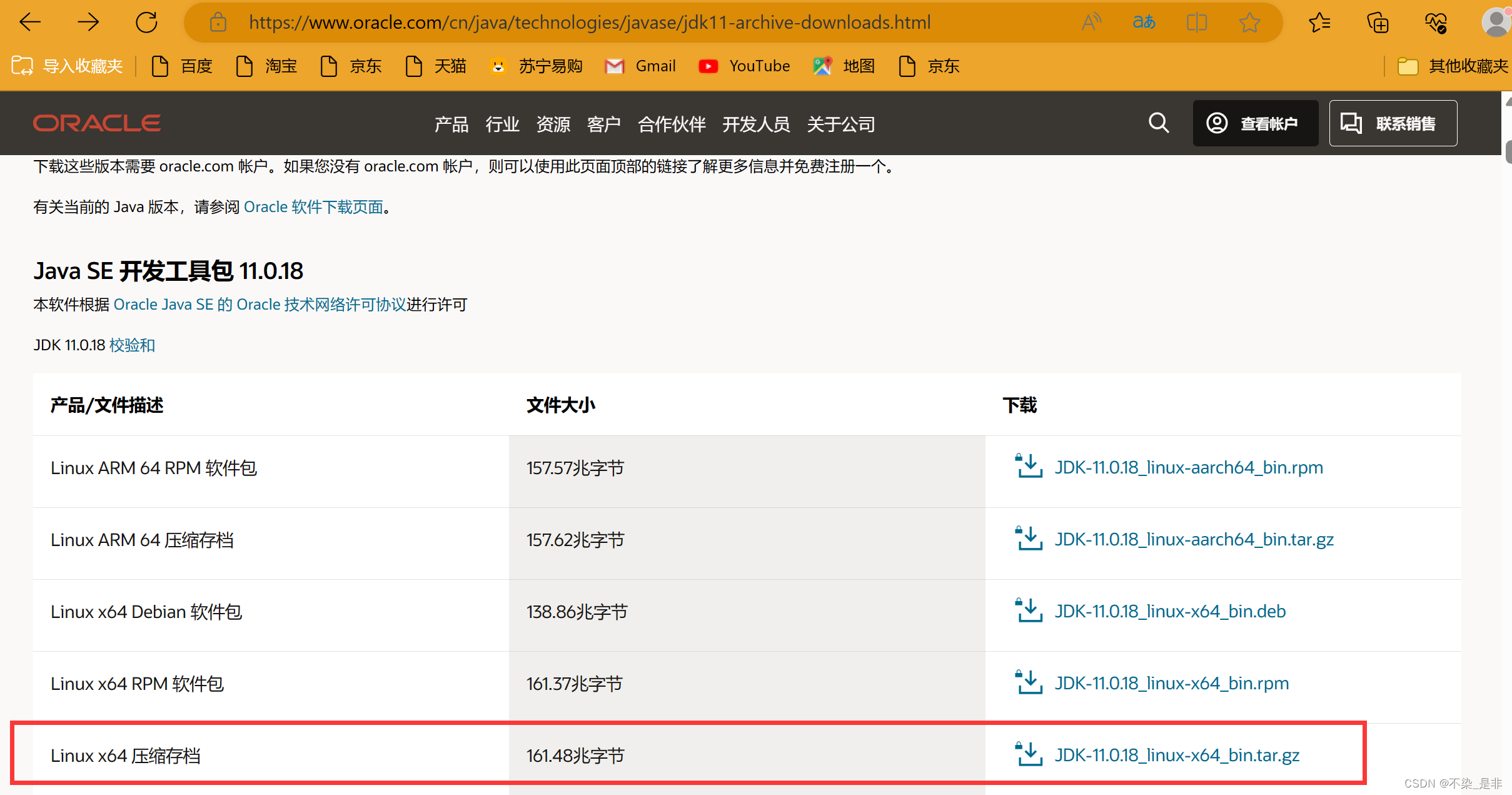This screenshot has height=795, width=1512.
Task: Click the translate page icon
Action: (1144, 23)
